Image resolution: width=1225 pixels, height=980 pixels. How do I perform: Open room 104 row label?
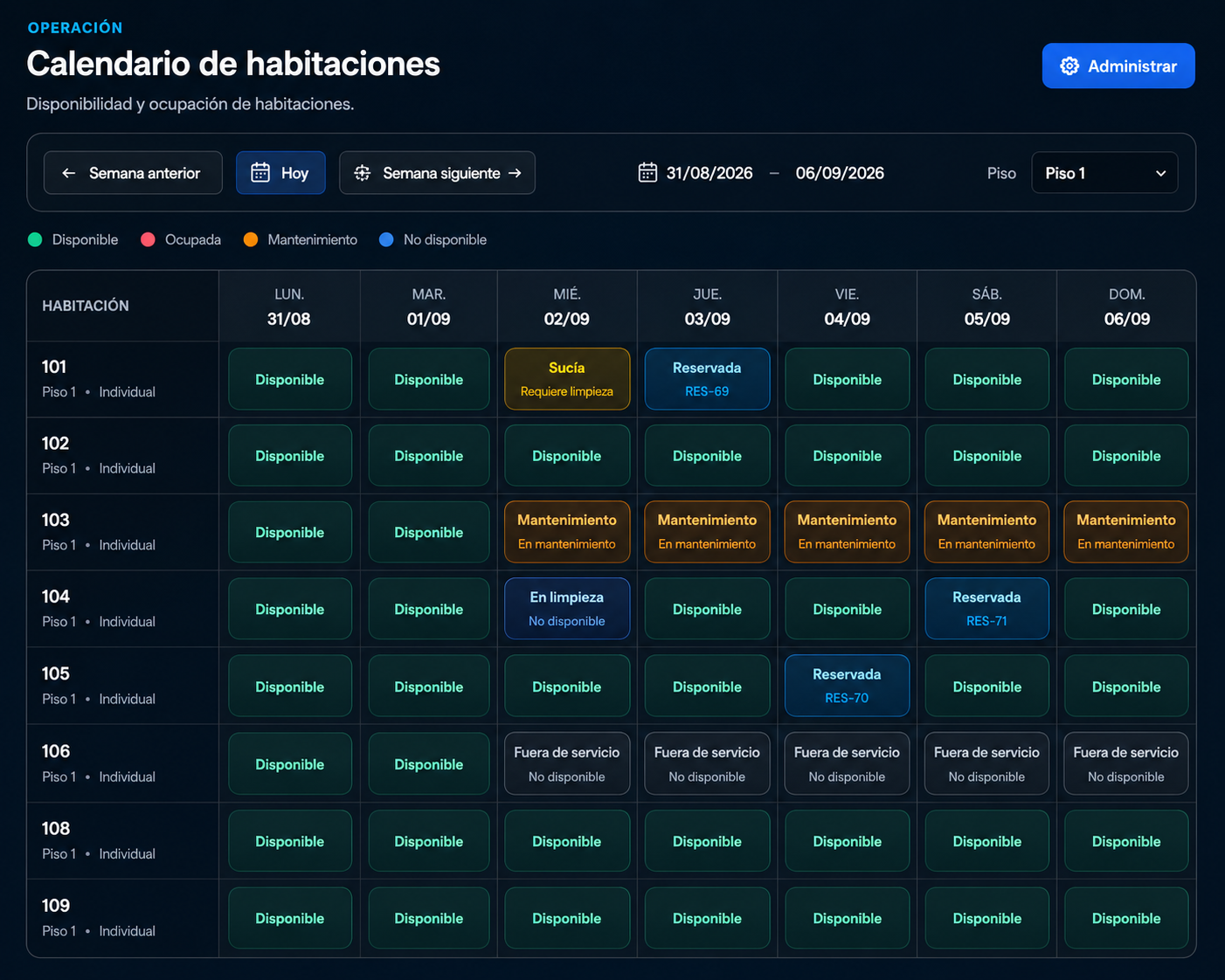[x=122, y=609]
